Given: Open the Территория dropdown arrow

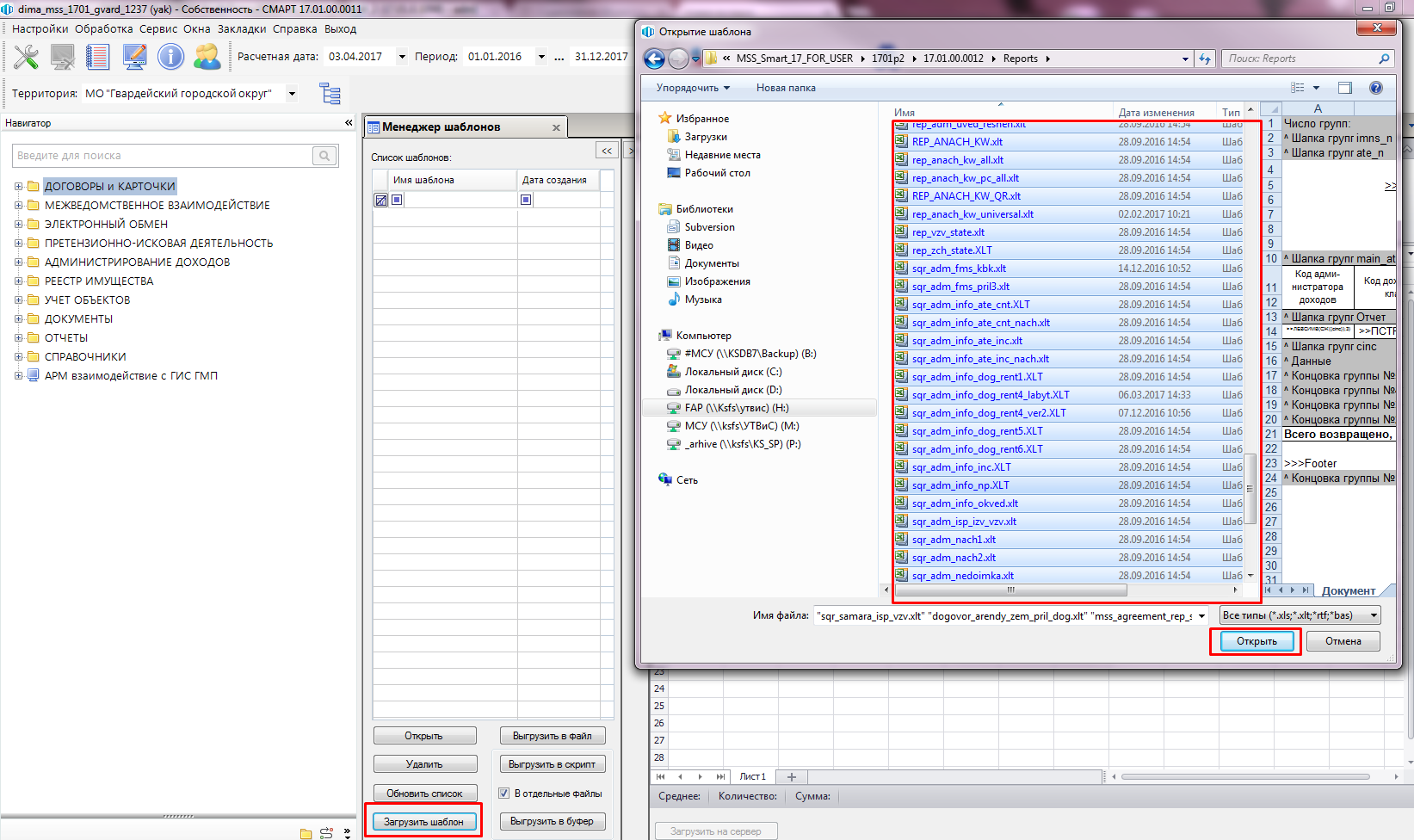Looking at the screenshot, I should point(292,94).
